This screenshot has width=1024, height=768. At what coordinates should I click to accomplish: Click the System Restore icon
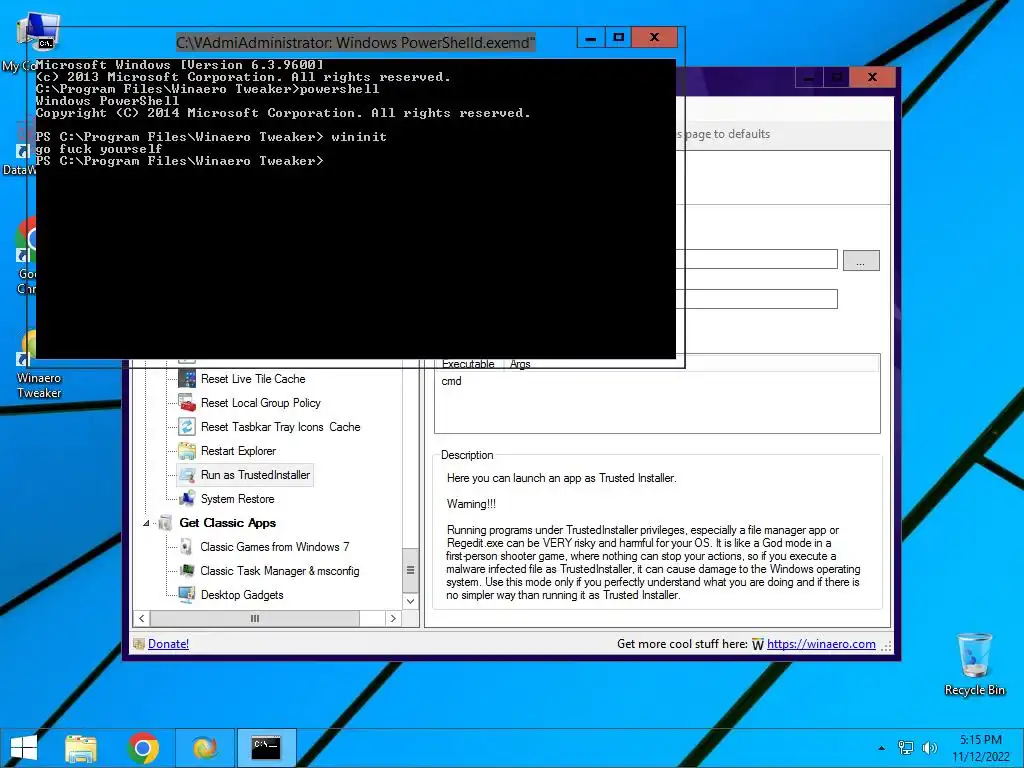[187, 499]
